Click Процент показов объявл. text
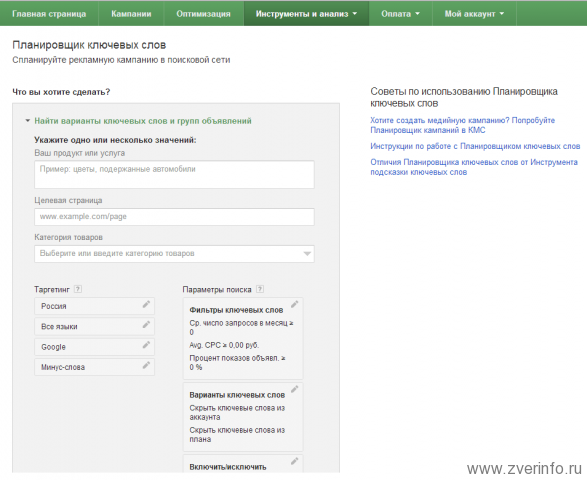 pyautogui.click(x=237, y=362)
